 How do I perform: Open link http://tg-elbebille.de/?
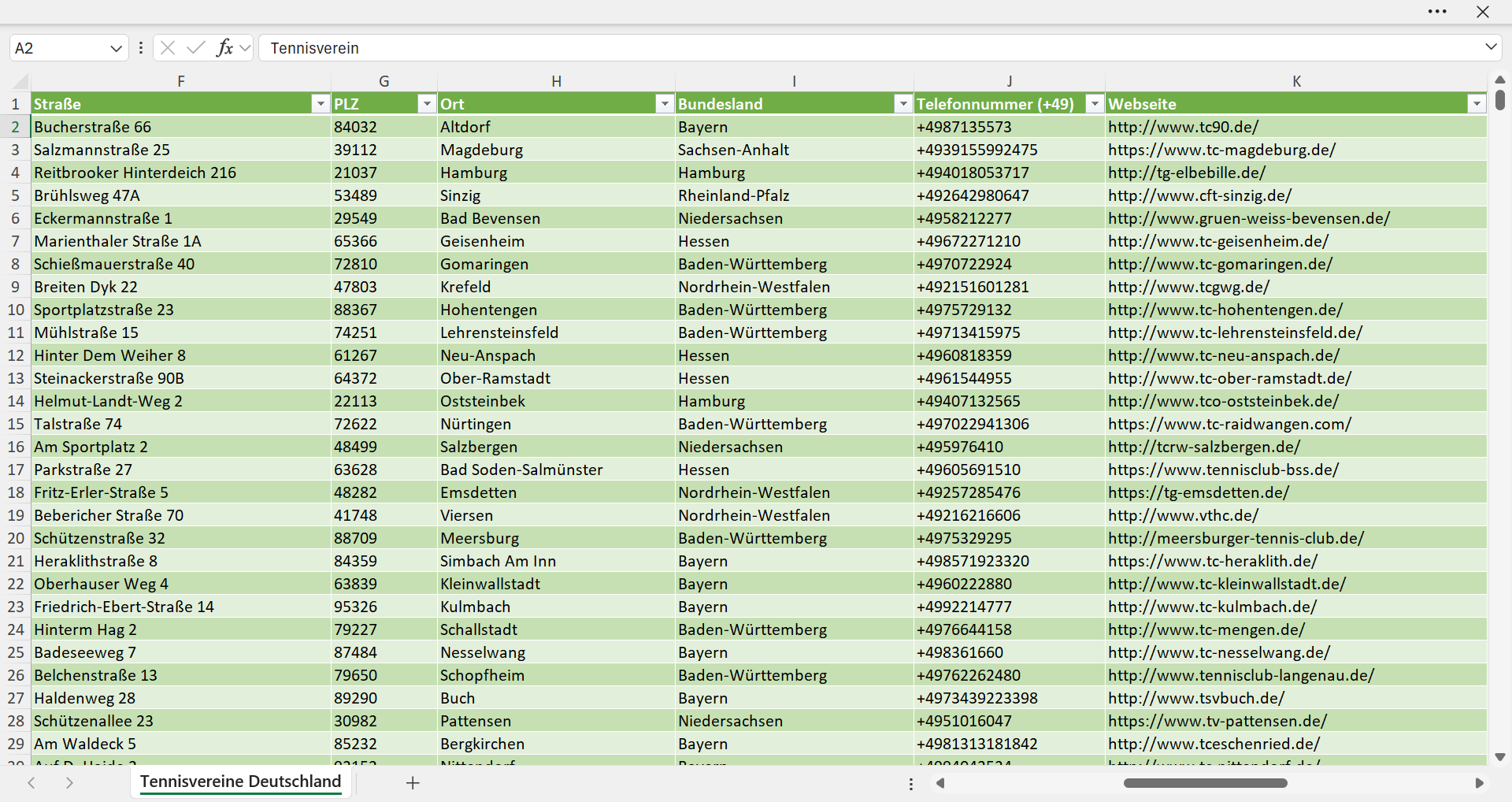coord(1187,173)
